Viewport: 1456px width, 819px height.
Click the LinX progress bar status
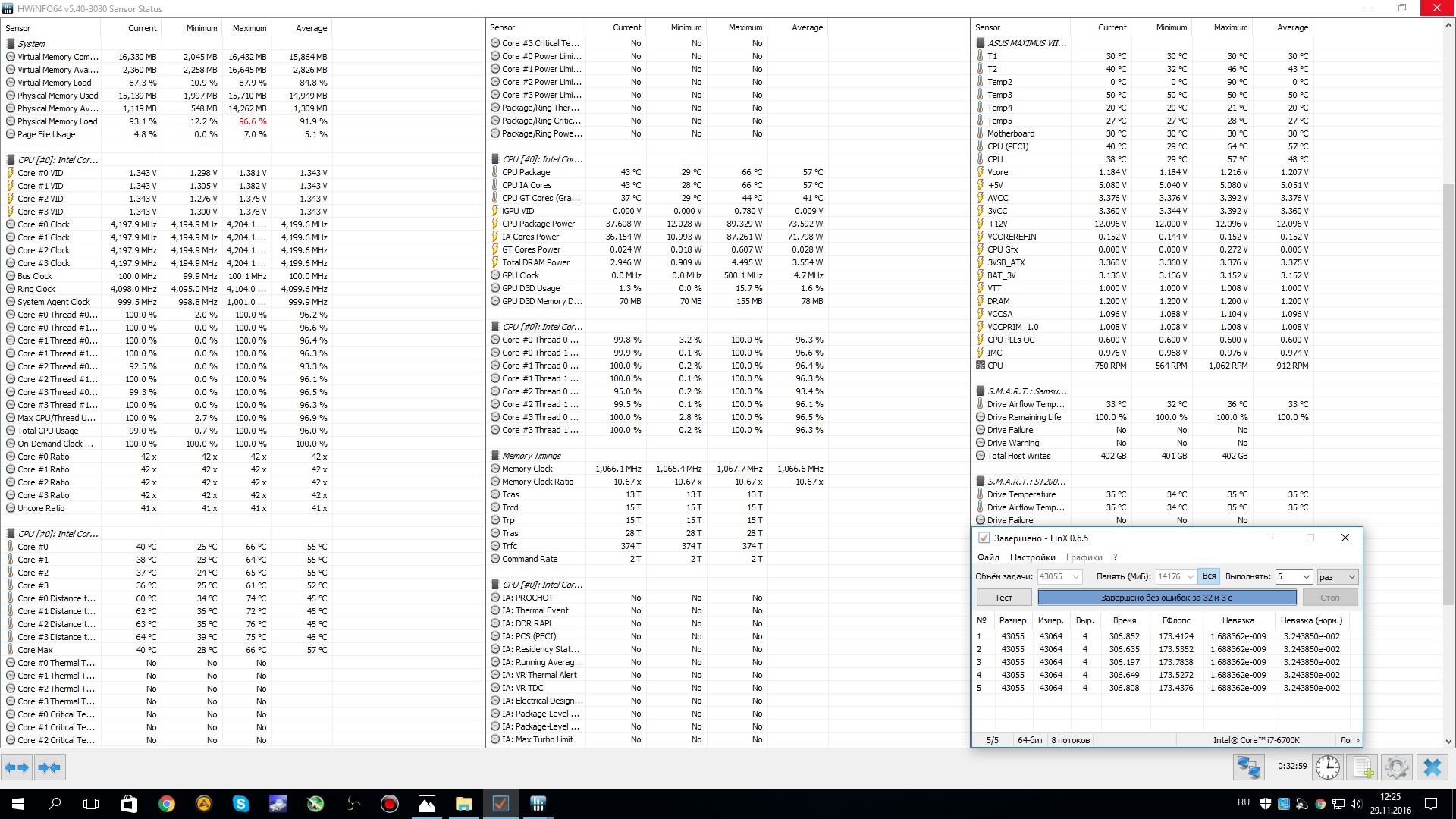(1166, 598)
